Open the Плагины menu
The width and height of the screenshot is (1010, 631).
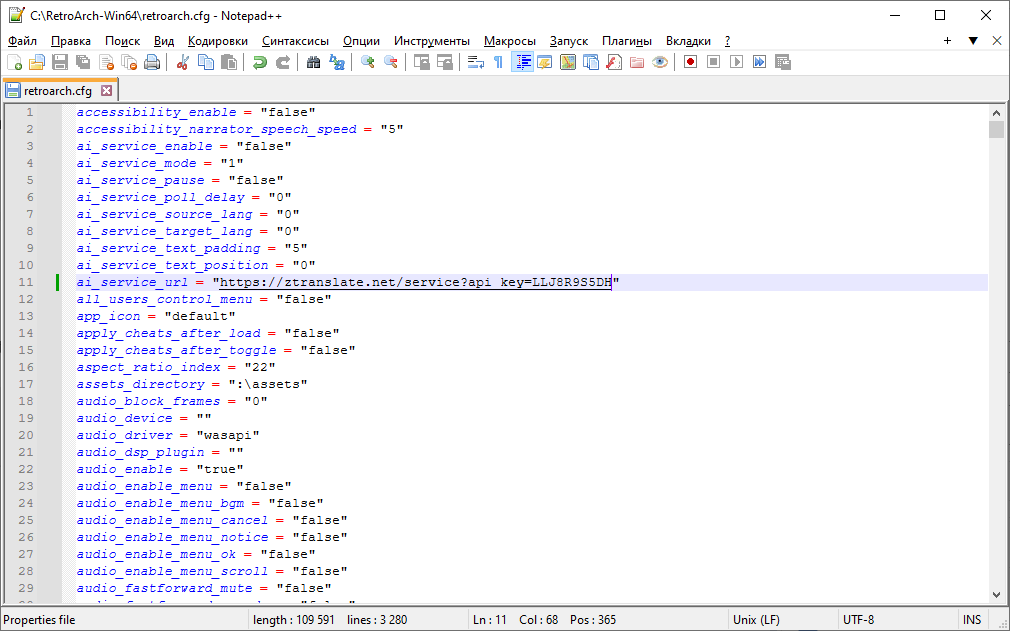627,41
